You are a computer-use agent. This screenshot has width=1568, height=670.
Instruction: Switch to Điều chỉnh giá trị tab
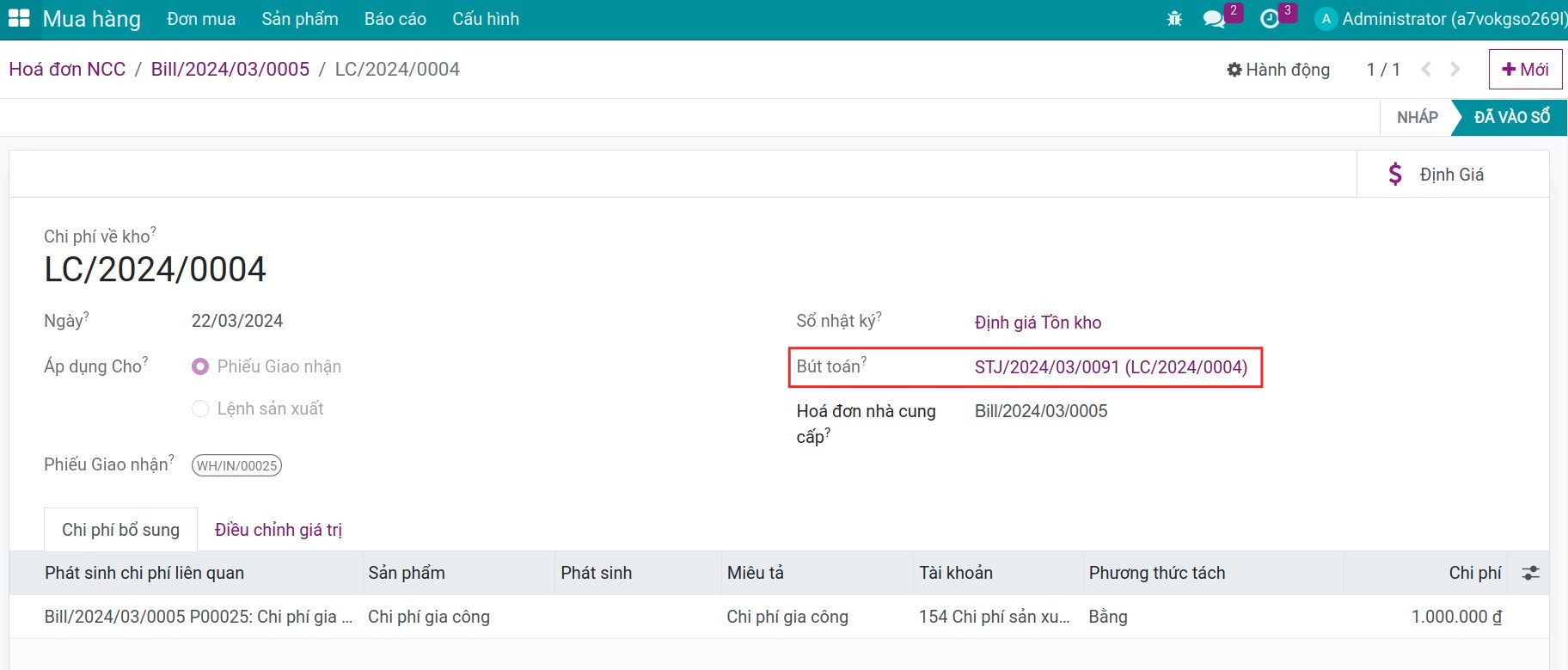coord(279,530)
